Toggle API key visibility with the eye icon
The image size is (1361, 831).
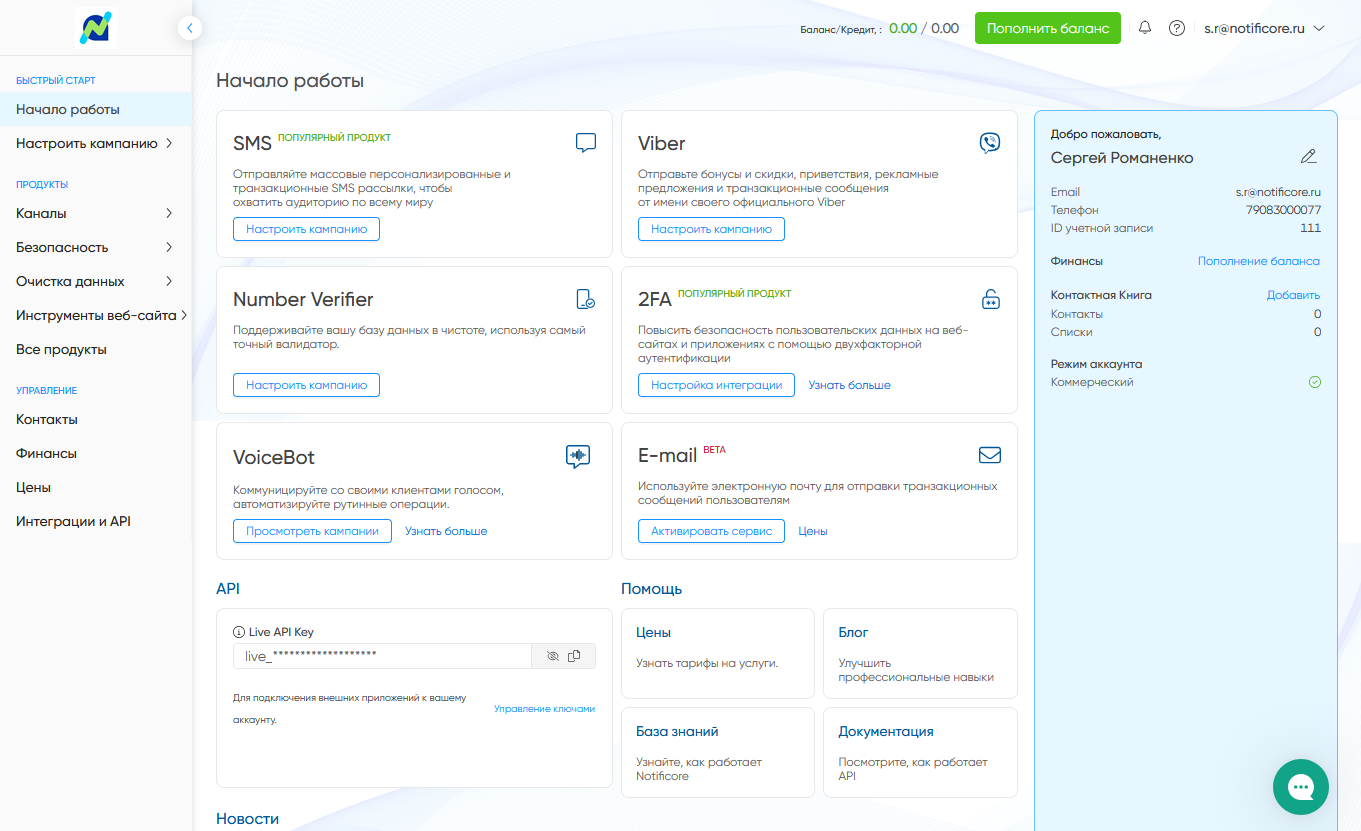pos(553,656)
